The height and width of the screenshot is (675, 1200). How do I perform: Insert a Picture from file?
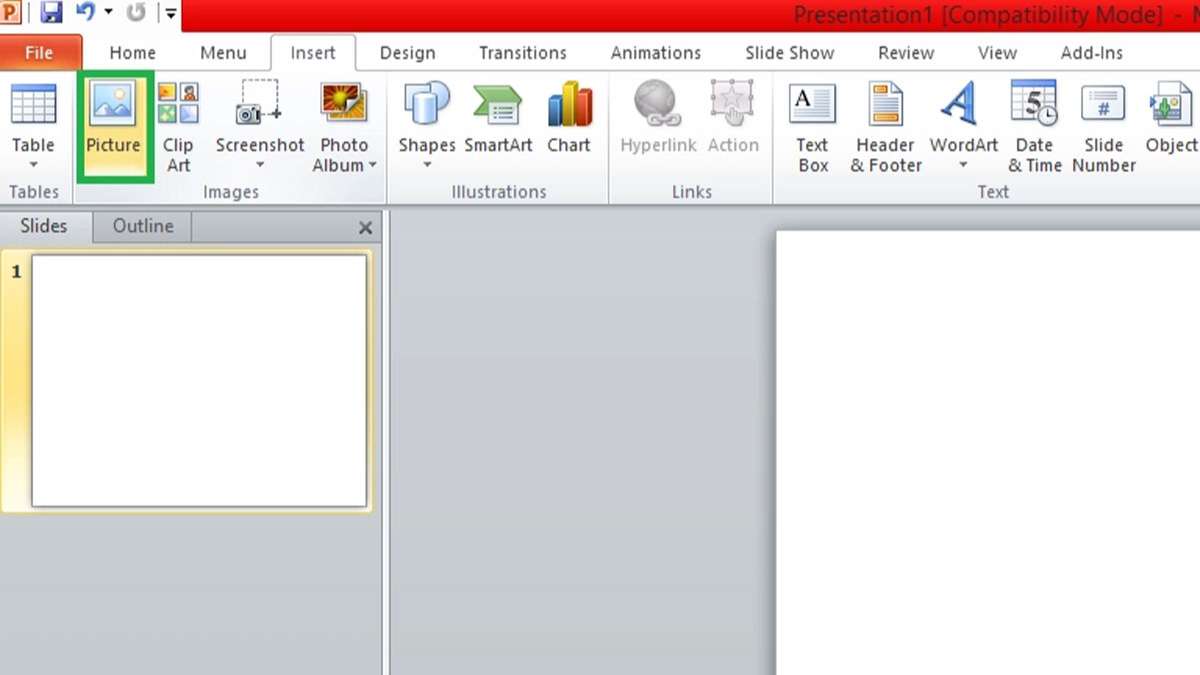tap(113, 125)
